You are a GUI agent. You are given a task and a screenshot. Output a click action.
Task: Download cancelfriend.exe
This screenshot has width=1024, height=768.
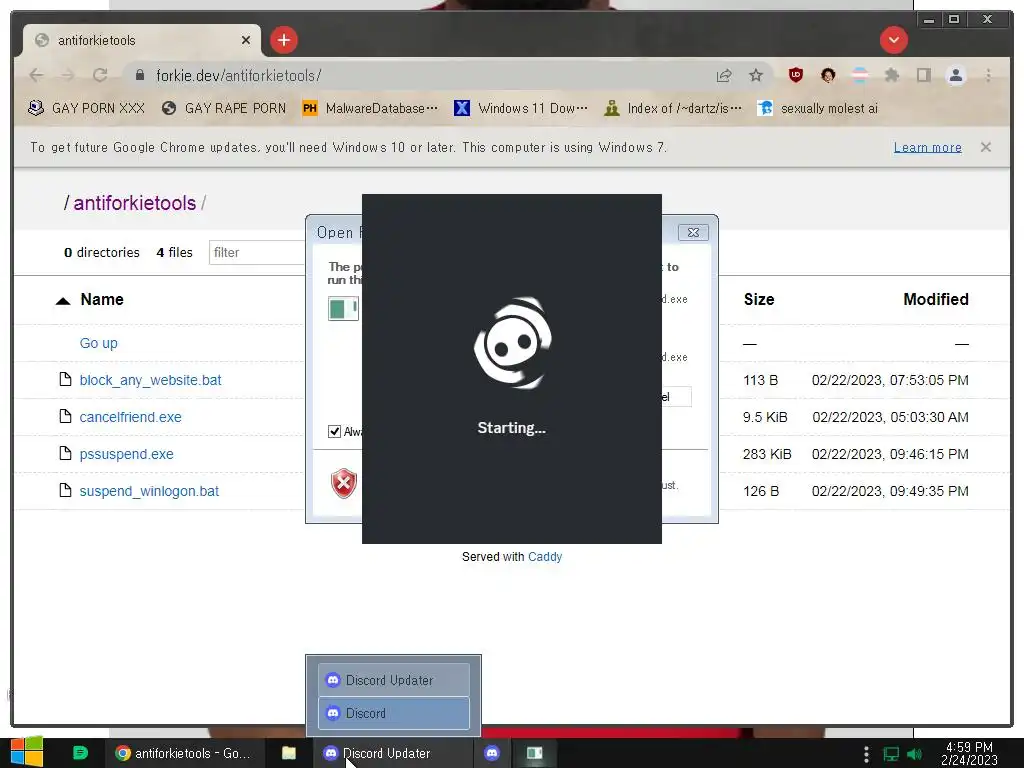tap(131, 417)
